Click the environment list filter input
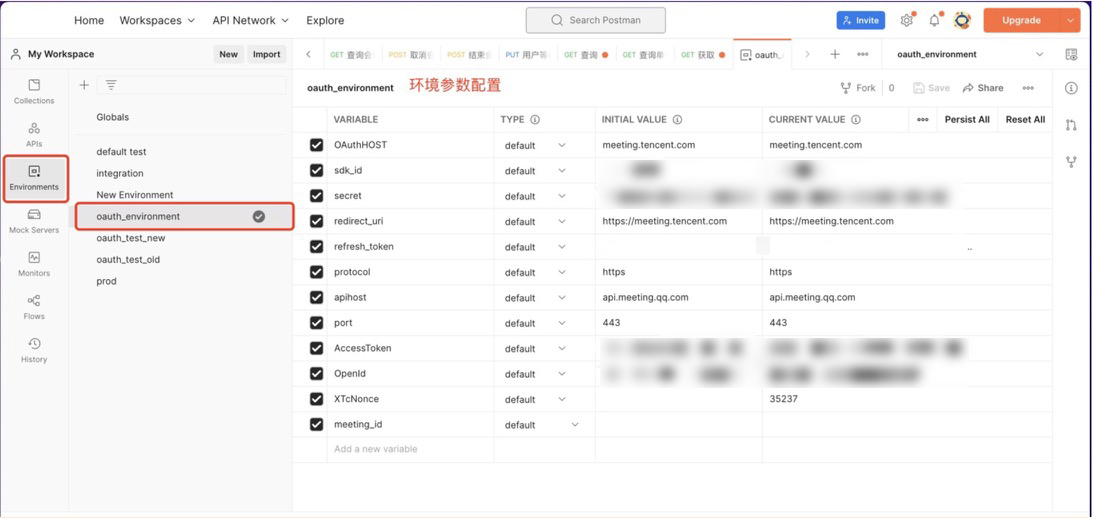Image resolution: width=1093 pixels, height=518 pixels. 191,85
